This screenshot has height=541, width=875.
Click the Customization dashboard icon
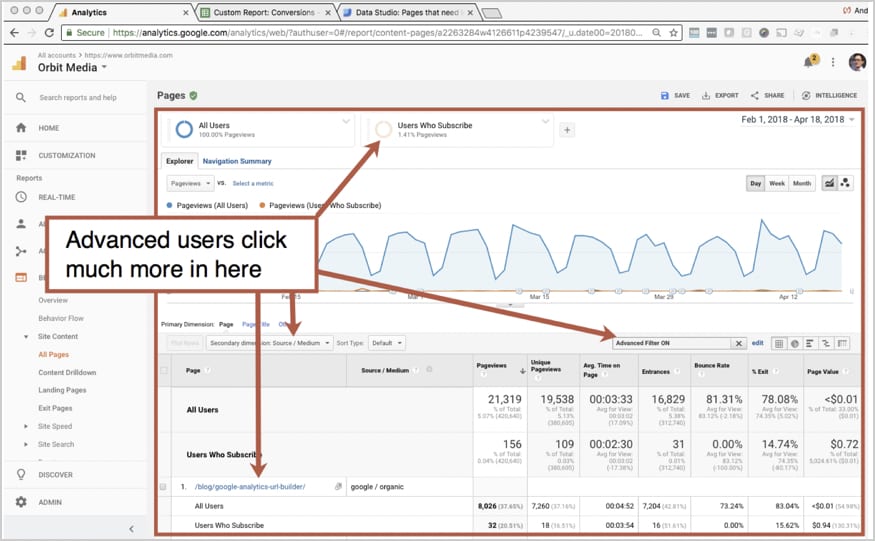tap(21, 155)
